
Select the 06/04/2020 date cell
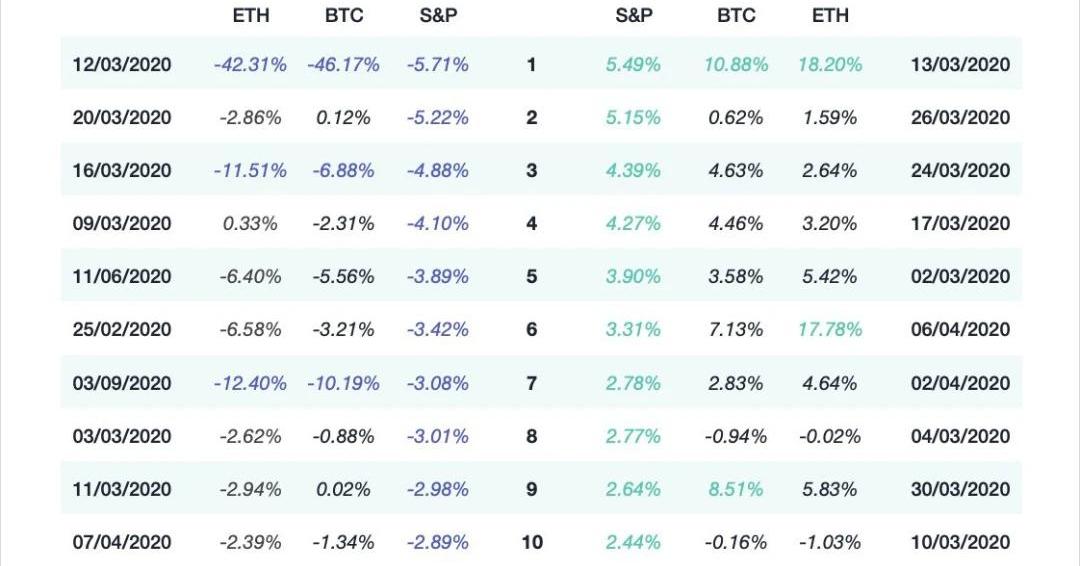pyautogui.click(x=960, y=330)
